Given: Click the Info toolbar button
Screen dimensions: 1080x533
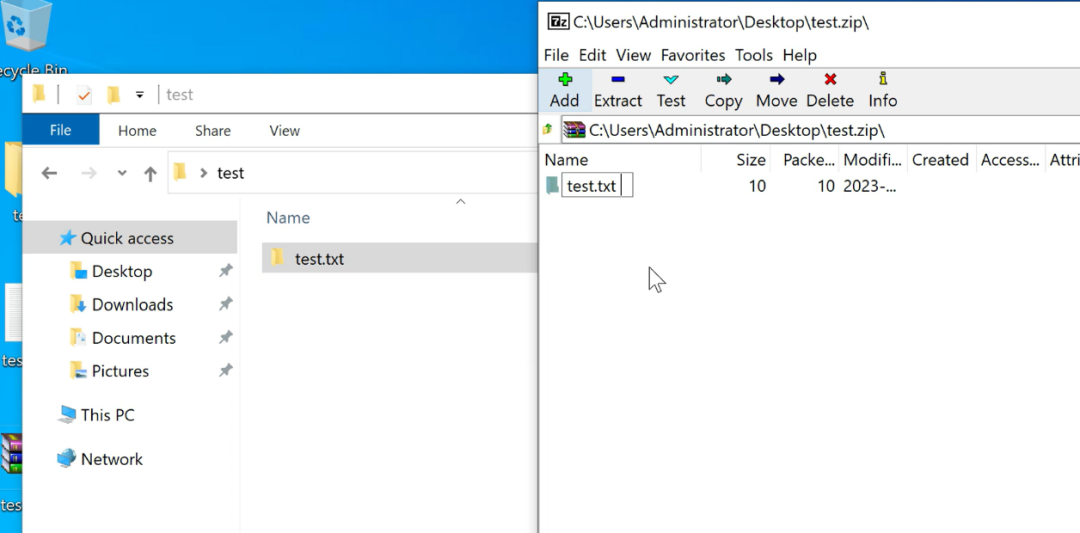Looking at the screenshot, I should [882, 90].
